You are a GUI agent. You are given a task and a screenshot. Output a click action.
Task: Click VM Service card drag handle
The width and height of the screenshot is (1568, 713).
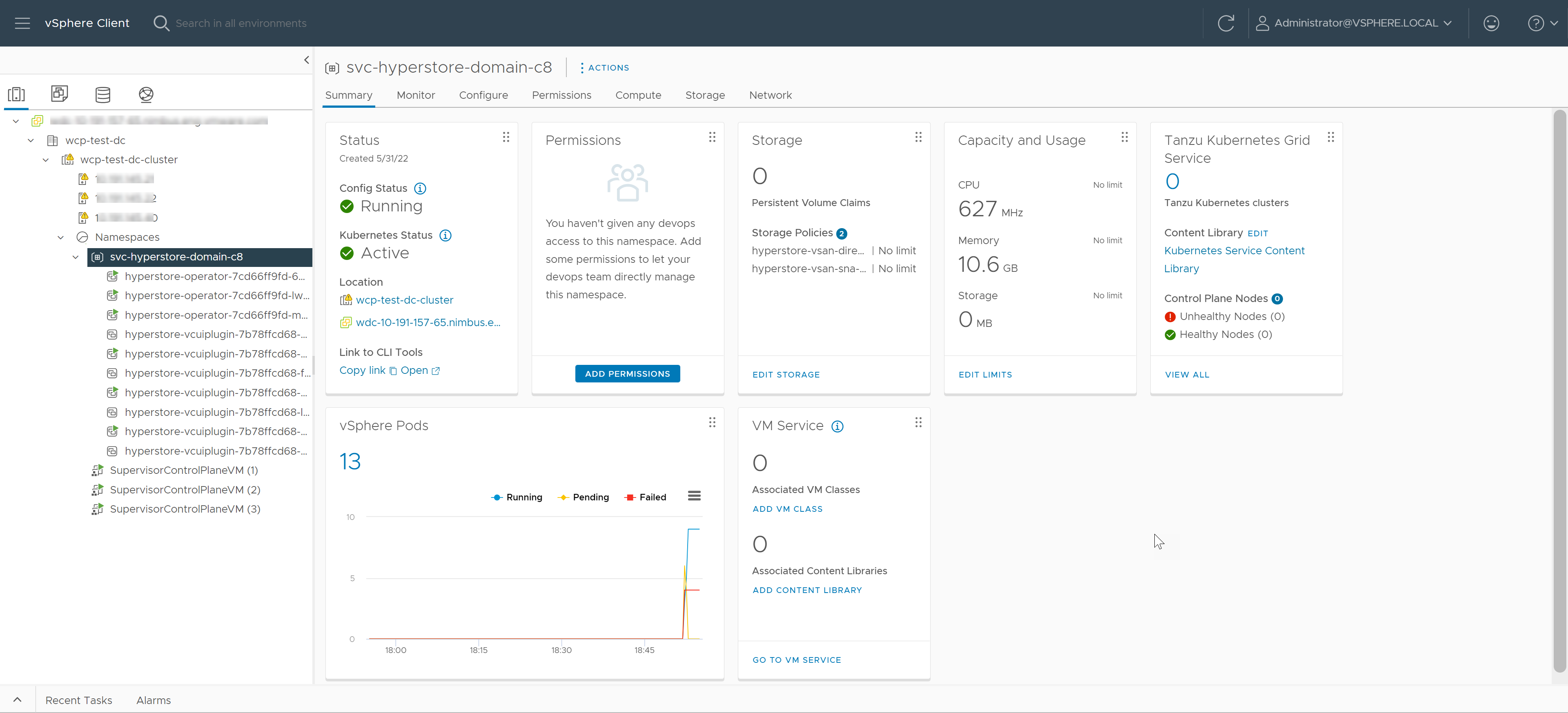point(918,423)
